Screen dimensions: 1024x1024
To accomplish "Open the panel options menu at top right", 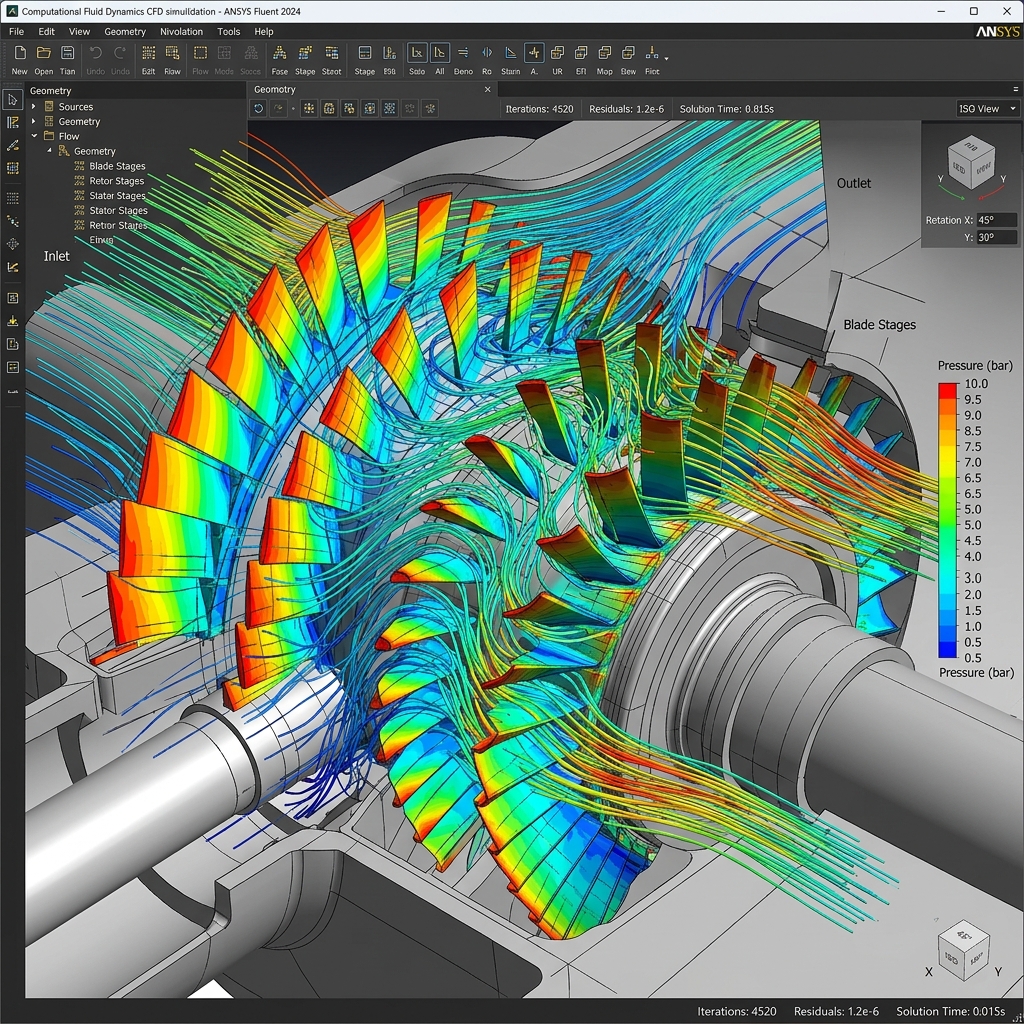I will [x=1016, y=89].
